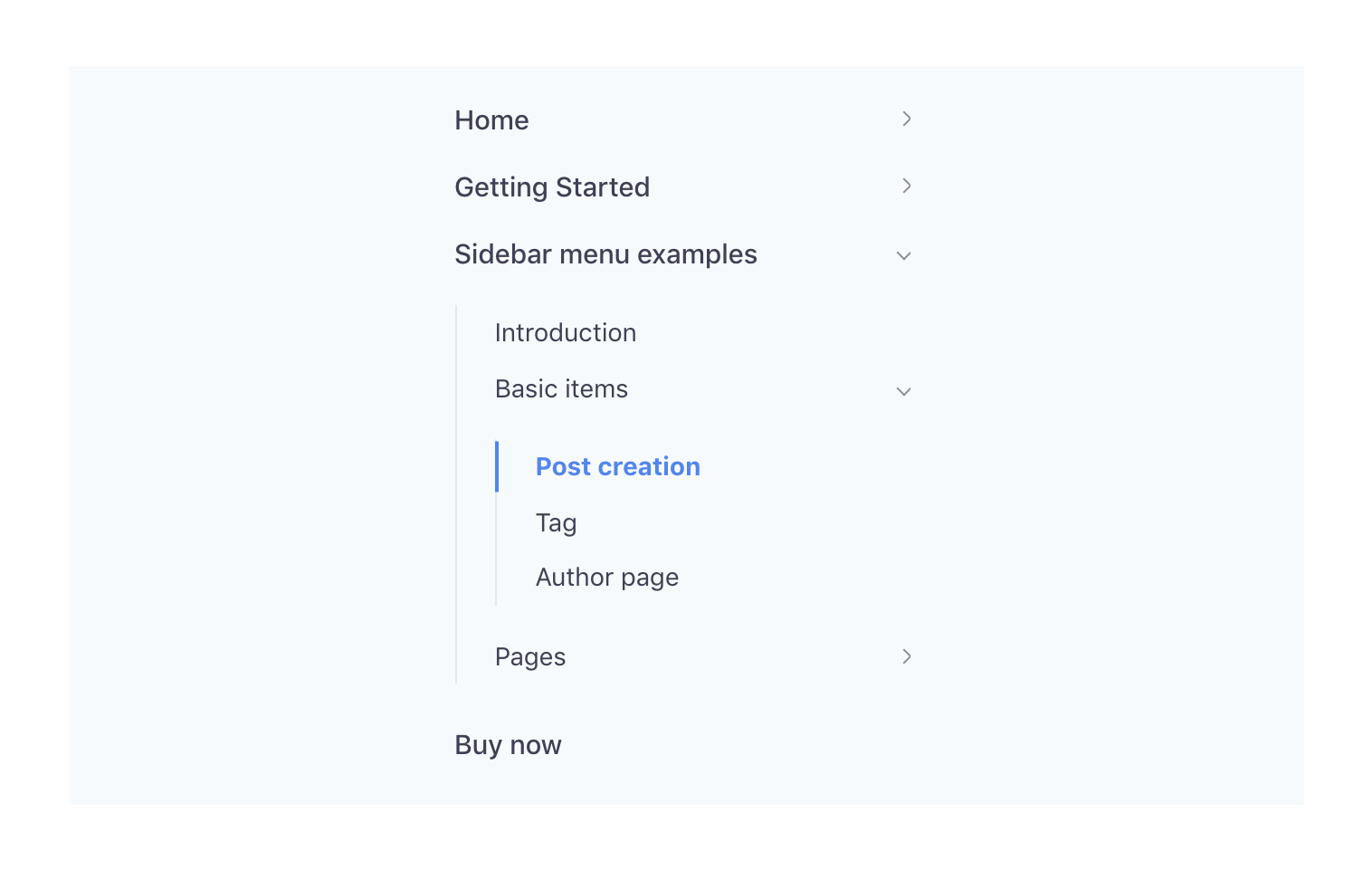1372x870 pixels.
Task: Select the Author page entry
Action: click(x=606, y=577)
